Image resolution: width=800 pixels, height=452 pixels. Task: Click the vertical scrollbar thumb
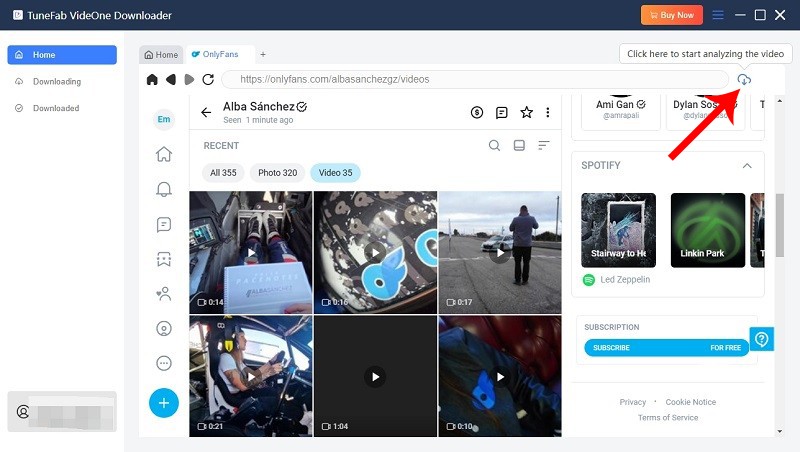(779, 225)
